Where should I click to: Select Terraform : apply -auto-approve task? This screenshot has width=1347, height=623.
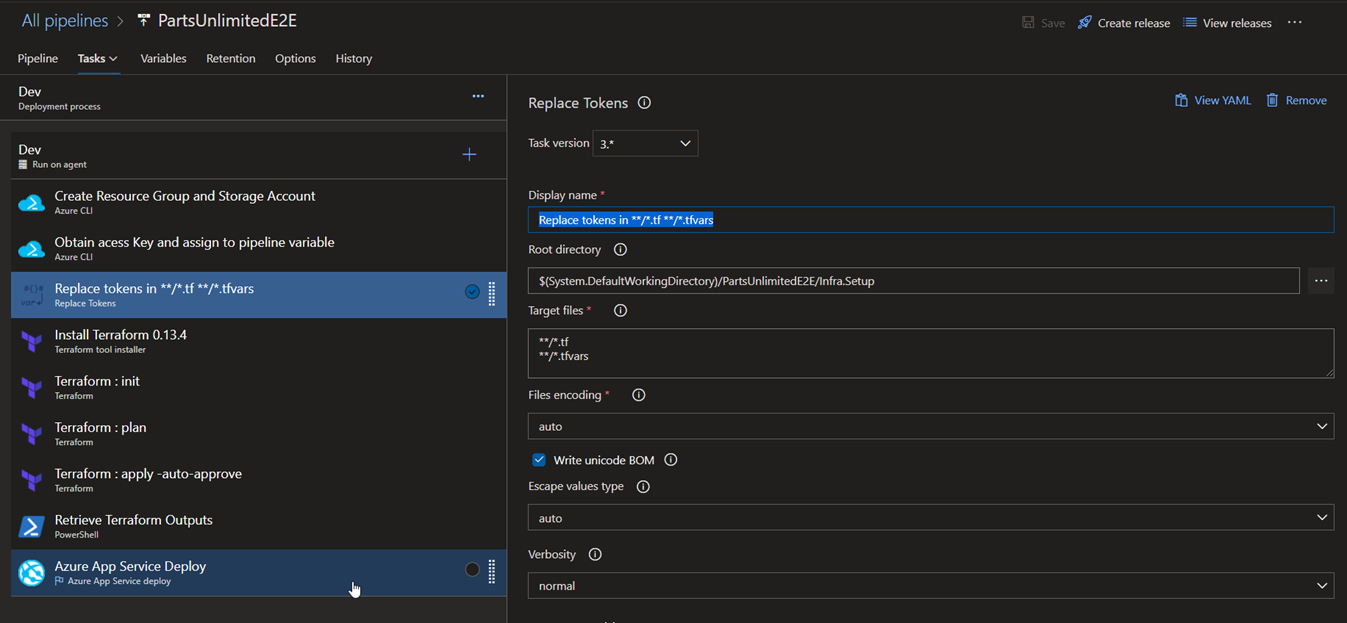point(258,480)
